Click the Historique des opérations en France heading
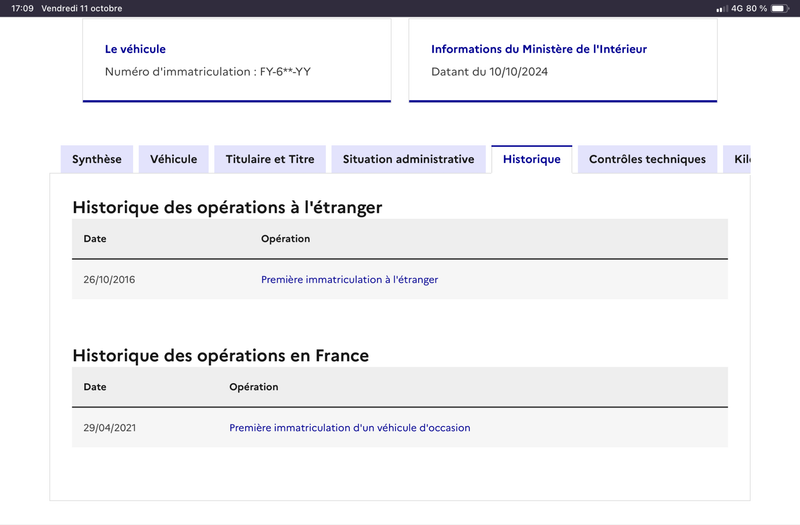This screenshot has width=800, height=525. coord(220,356)
